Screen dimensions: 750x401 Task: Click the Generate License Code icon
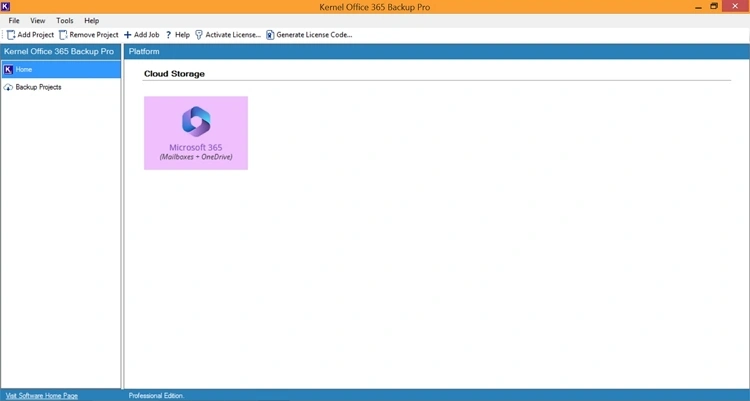coord(270,35)
